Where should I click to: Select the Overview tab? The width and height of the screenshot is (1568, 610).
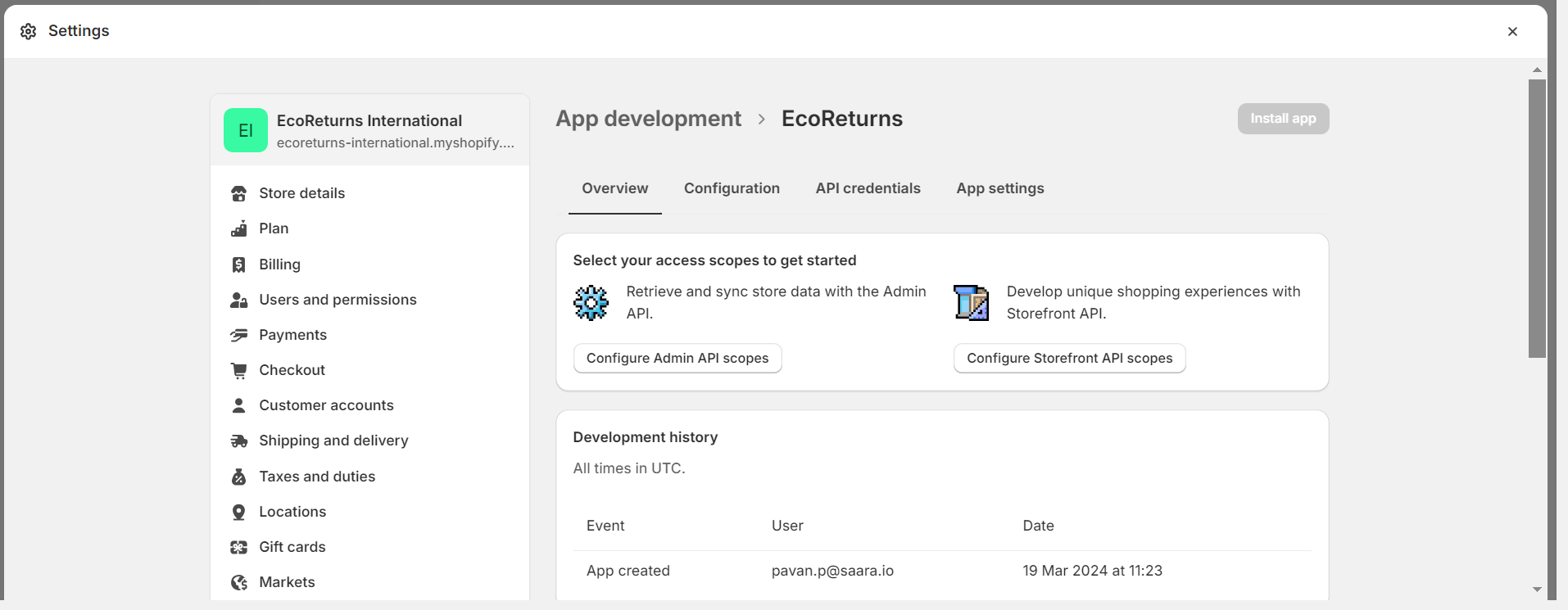[615, 188]
